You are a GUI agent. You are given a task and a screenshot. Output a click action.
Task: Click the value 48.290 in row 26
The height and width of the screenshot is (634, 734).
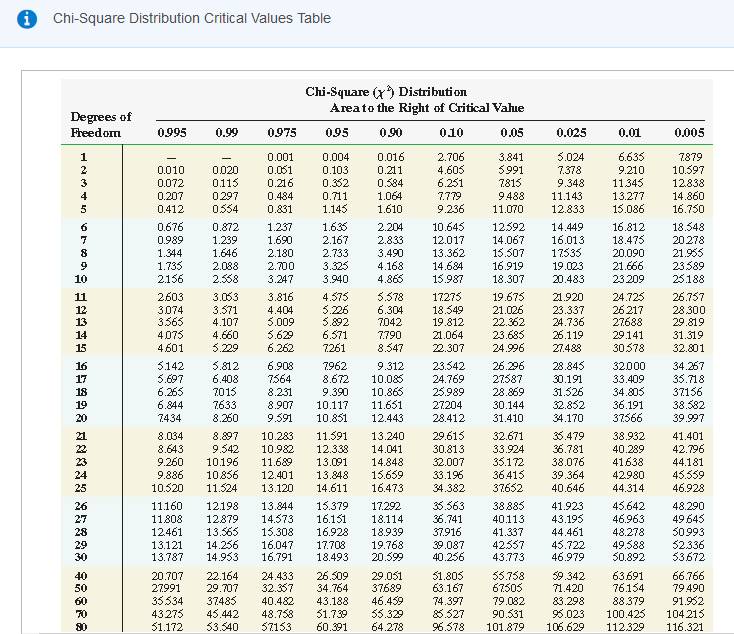tap(689, 507)
